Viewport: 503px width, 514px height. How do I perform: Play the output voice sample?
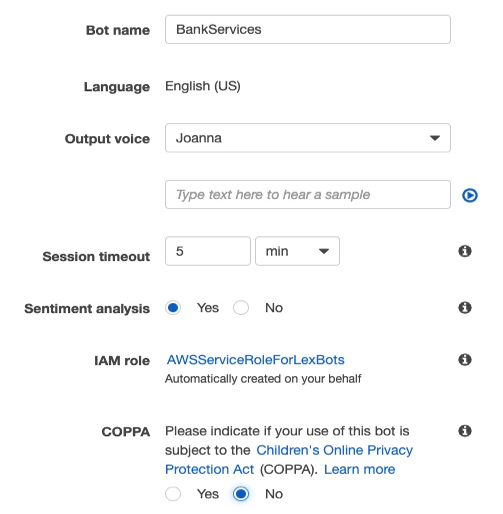point(470,195)
